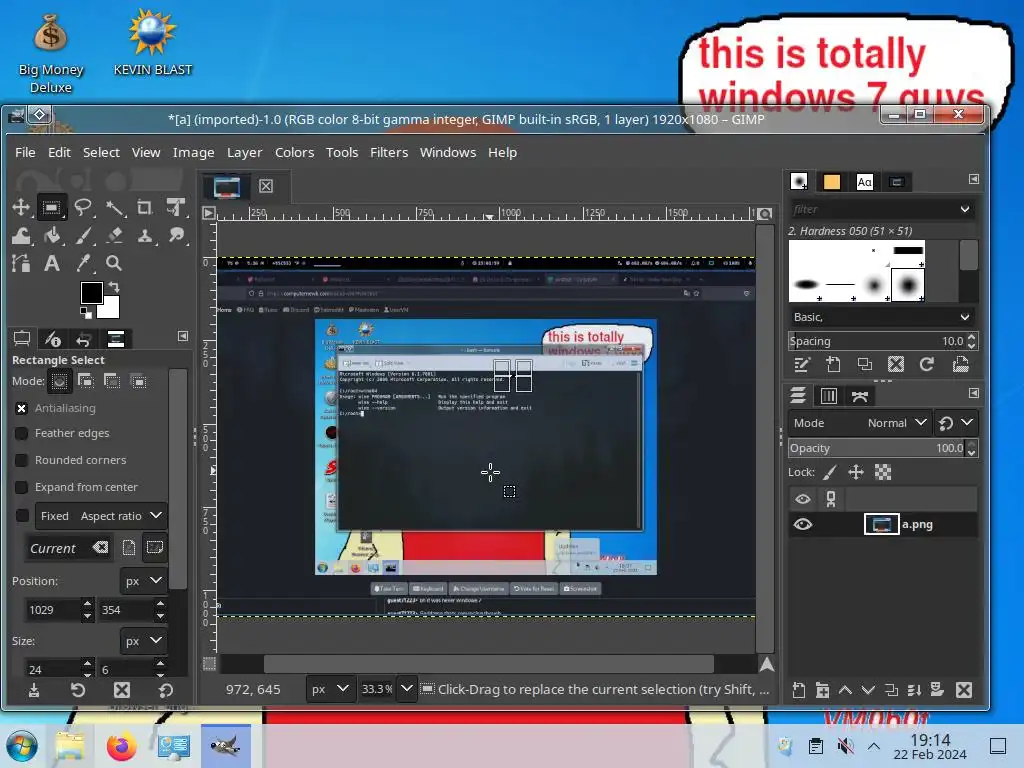The image size is (1024, 768).
Task: Open the status bar px unit dropdown
Action: click(330, 689)
